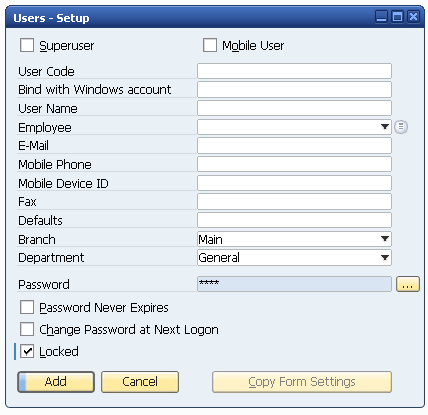Uncheck the Locked checkbox
Image resolution: width=428 pixels, height=415 pixels.
click(27, 351)
